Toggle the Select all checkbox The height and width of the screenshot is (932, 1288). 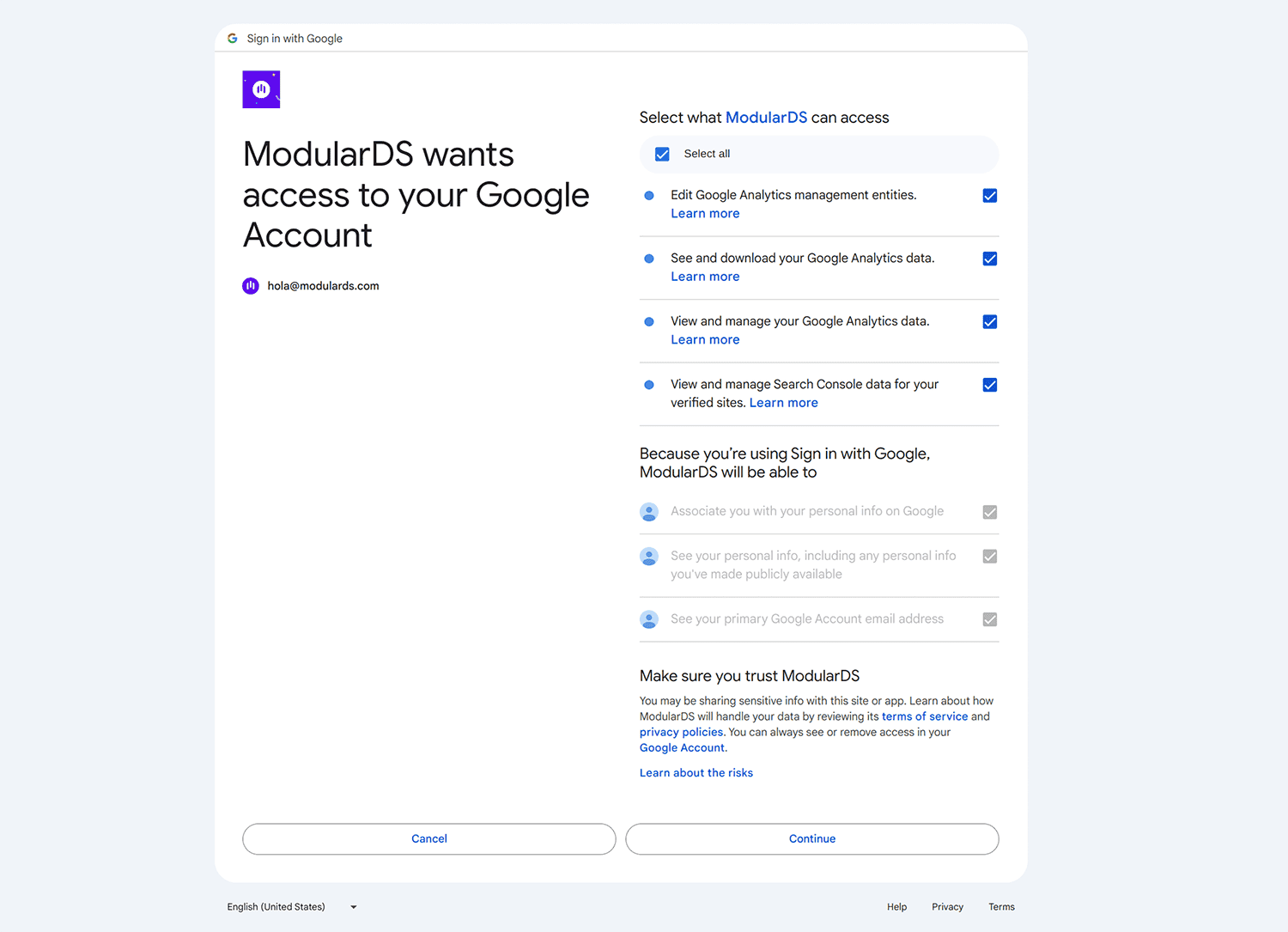click(662, 155)
